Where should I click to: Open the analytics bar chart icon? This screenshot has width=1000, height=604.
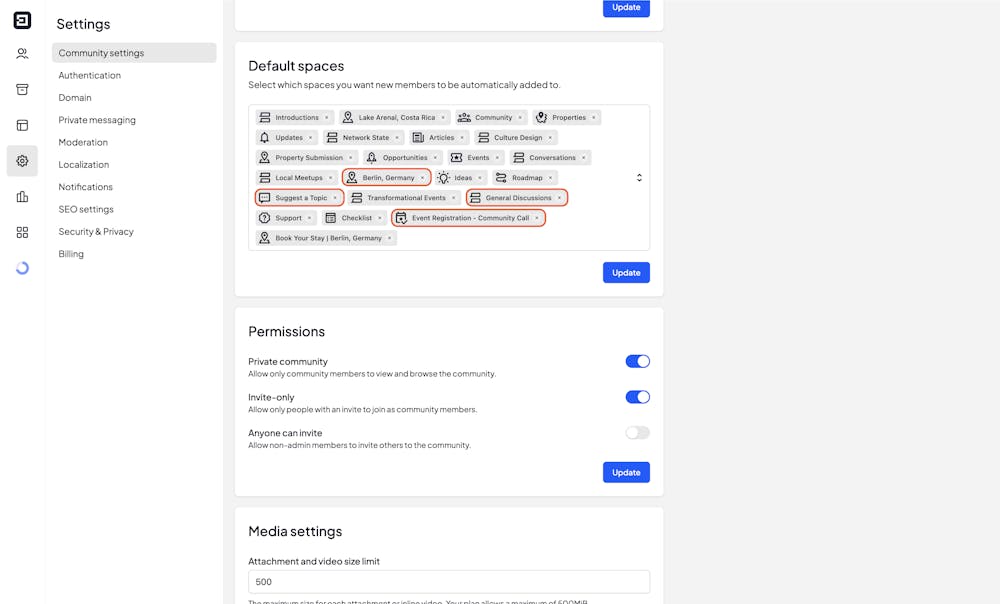click(x=22, y=197)
